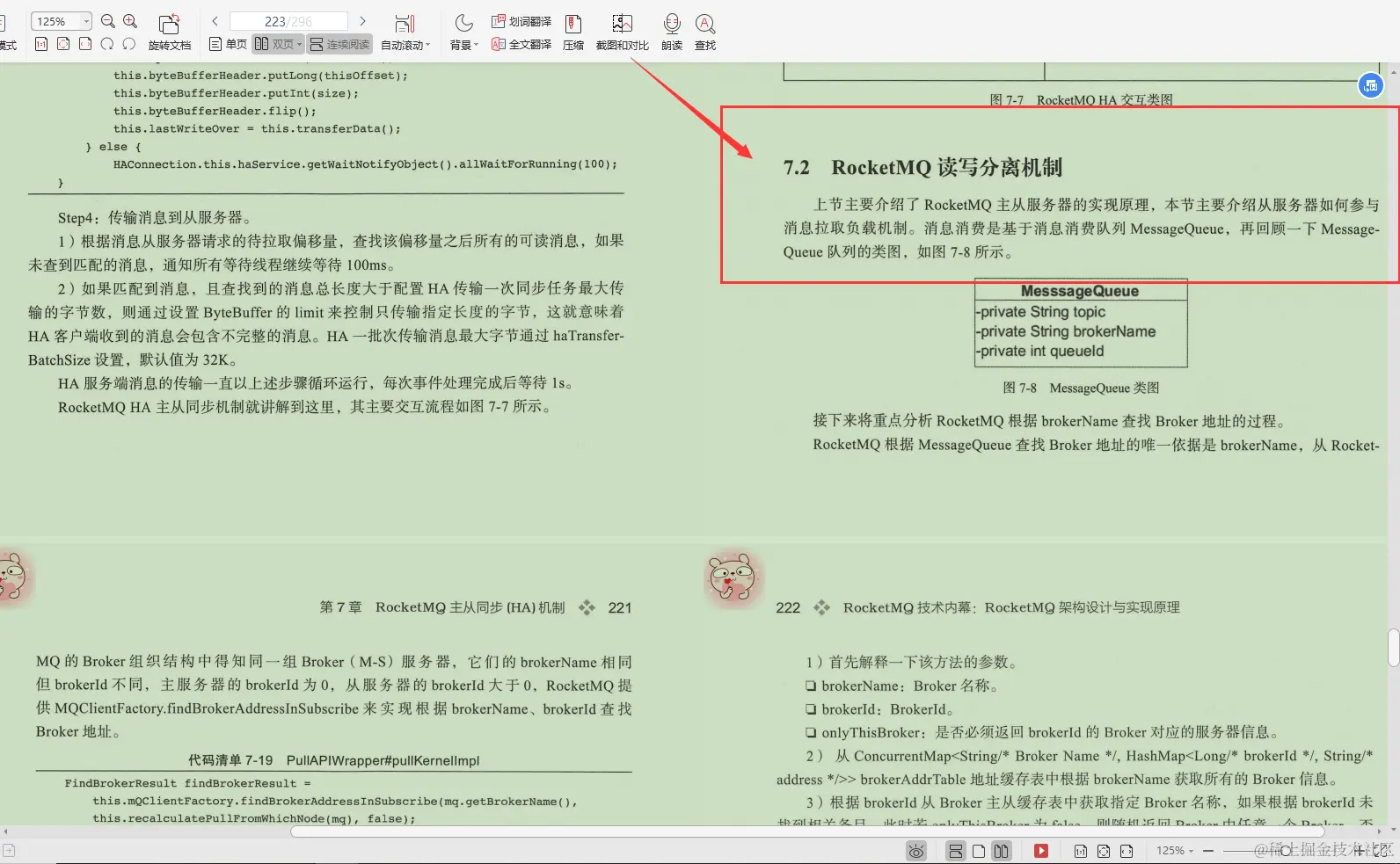Select 单页 single page view
The width and height of the screenshot is (1400, 864).
228,44
